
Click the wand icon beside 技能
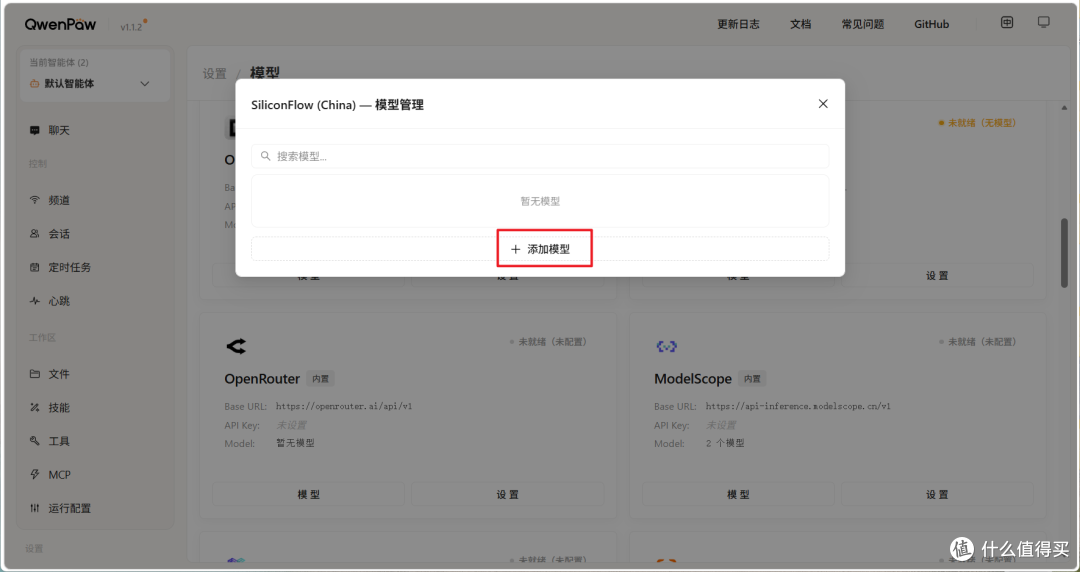[x=34, y=407]
